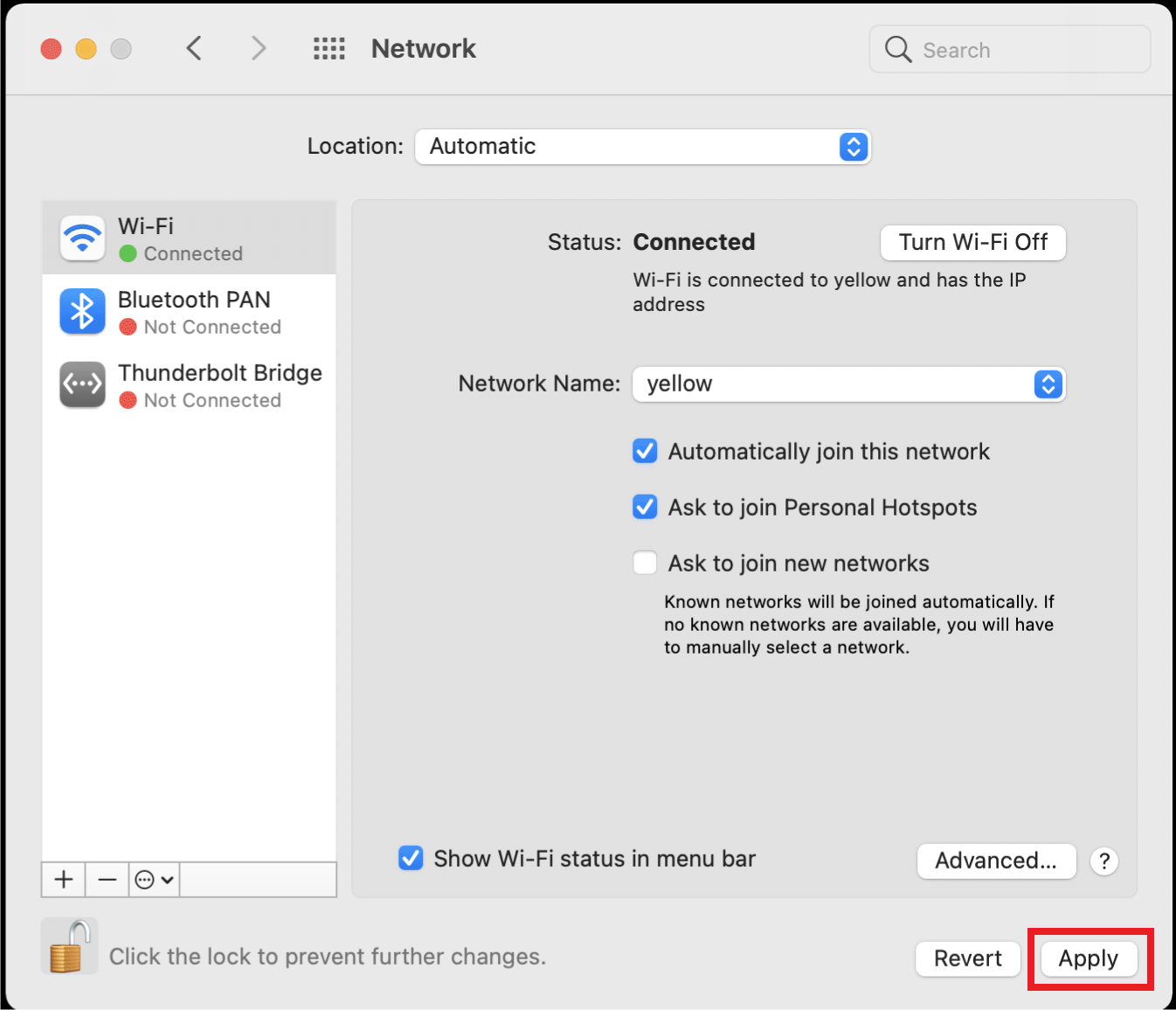The image size is (1176, 1010).
Task: Click the plus button to add service
Action: pos(64,880)
